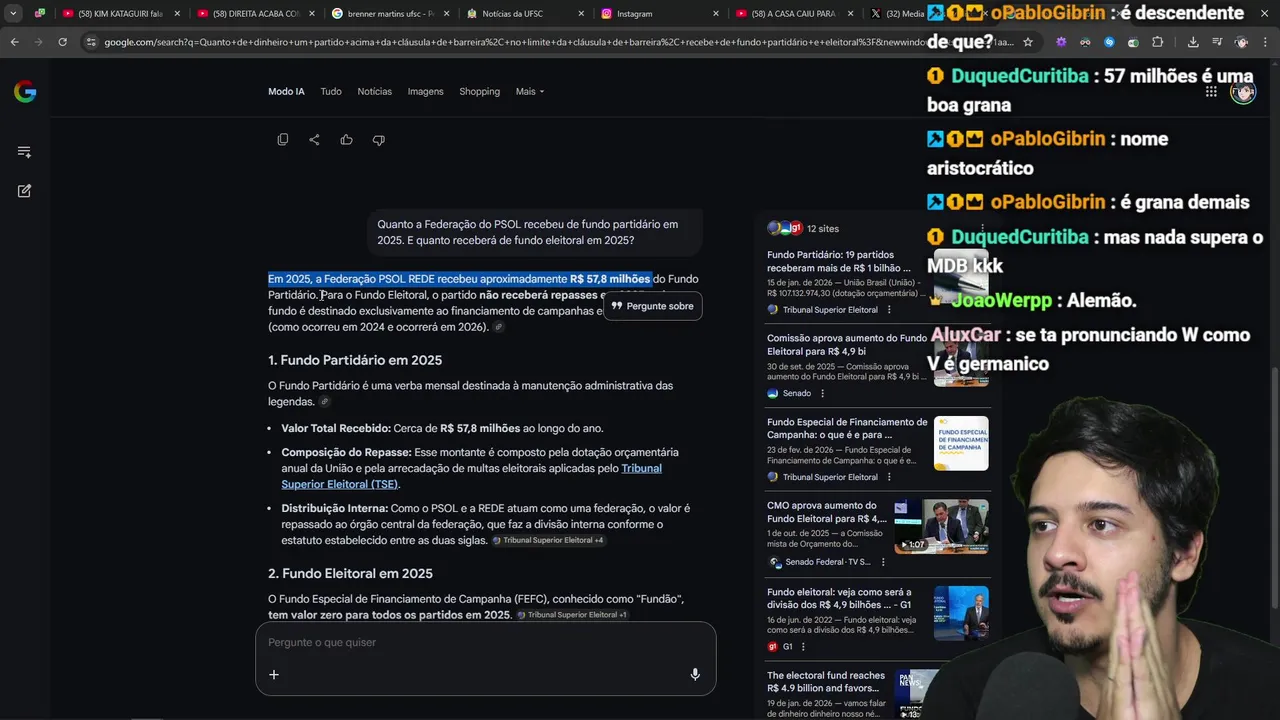1280x720 pixels.
Task: Give thumbs up to the answer
Action: pos(346,140)
